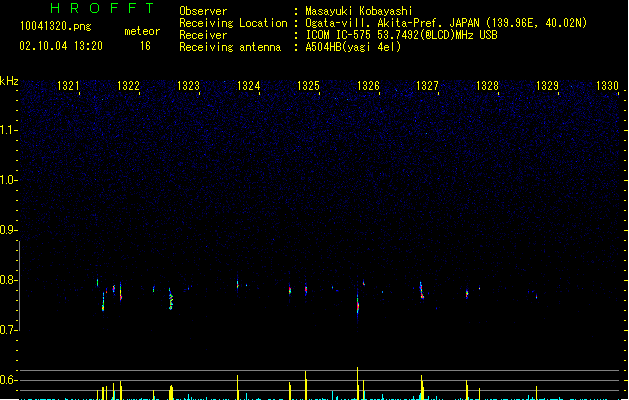This screenshot has height=400, width=629.
Task: Click the tallest yellow power spike near 1326
Action: (x=357, y=383)
